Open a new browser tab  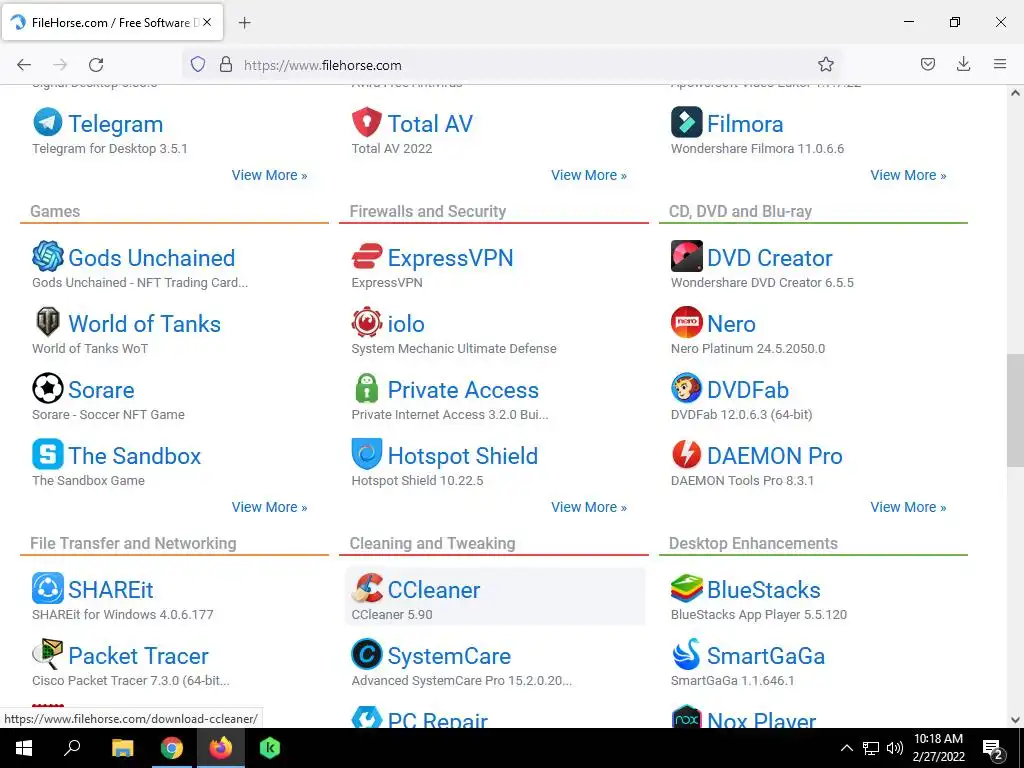[x=244, y=23]
